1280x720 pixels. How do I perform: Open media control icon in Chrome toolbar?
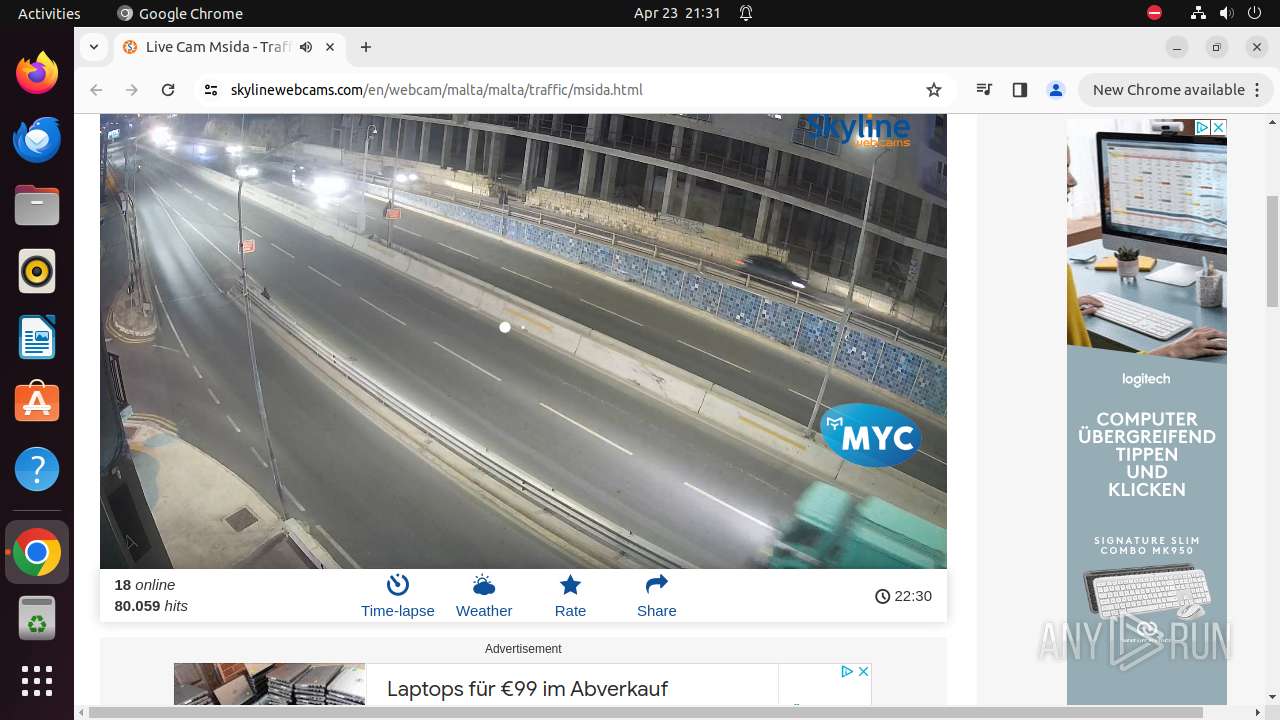click(x=984, y=90)
